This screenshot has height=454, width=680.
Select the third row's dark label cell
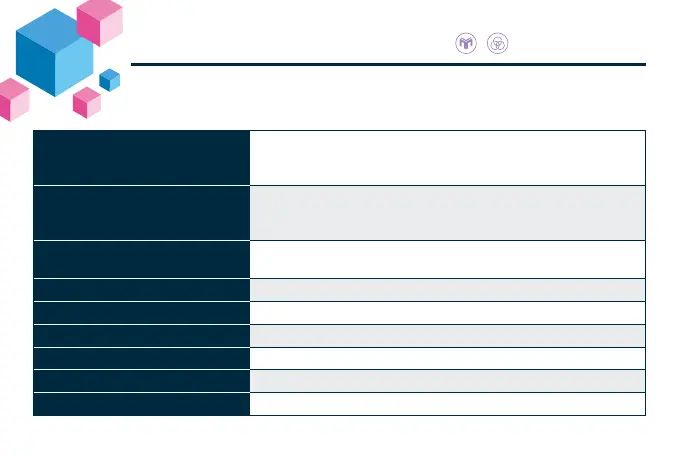[141, 259]
